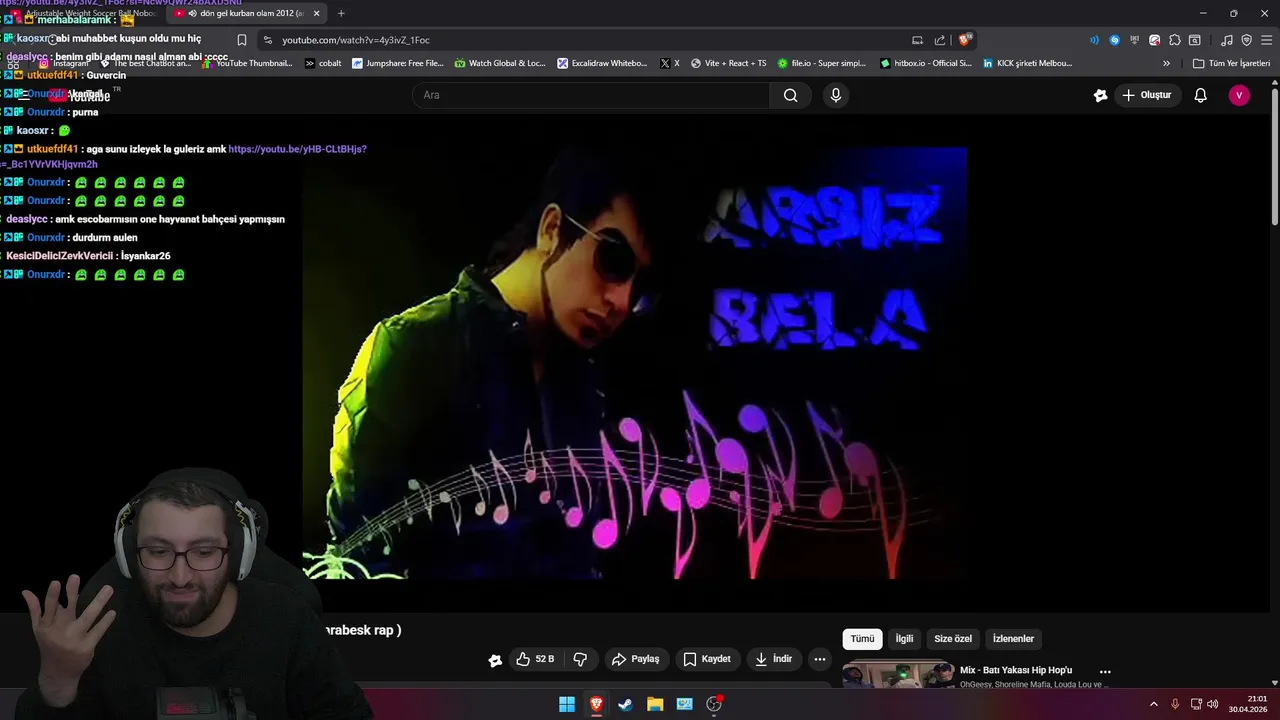Close the dön gel kurban olam tab
Screen dimensions: 1280x720
click(x=316, y=14)
